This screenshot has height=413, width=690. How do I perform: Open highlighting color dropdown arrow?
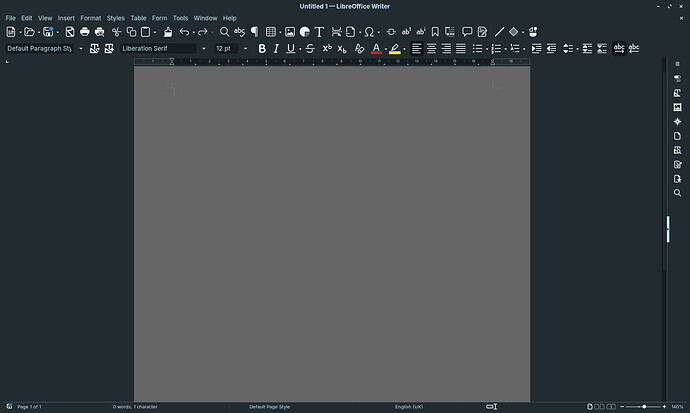pos(404,49)
